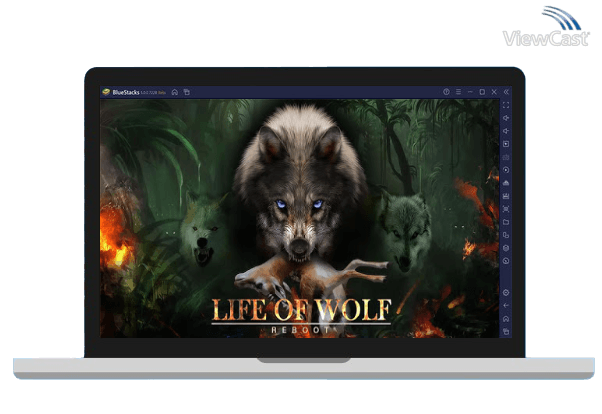The image size is (602, 414).
Task: Maximize the BlueStacks window
Action: coord(482,92)
